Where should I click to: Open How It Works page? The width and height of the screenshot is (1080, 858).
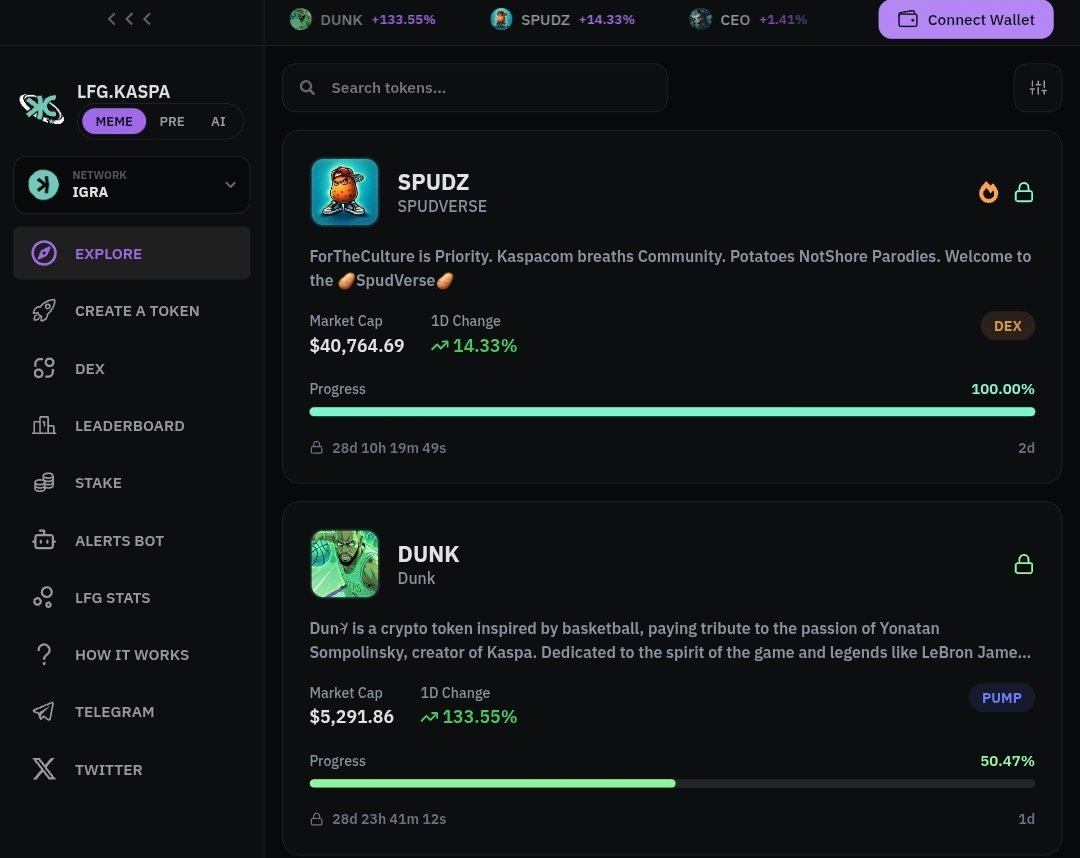[x=132, y=655]
